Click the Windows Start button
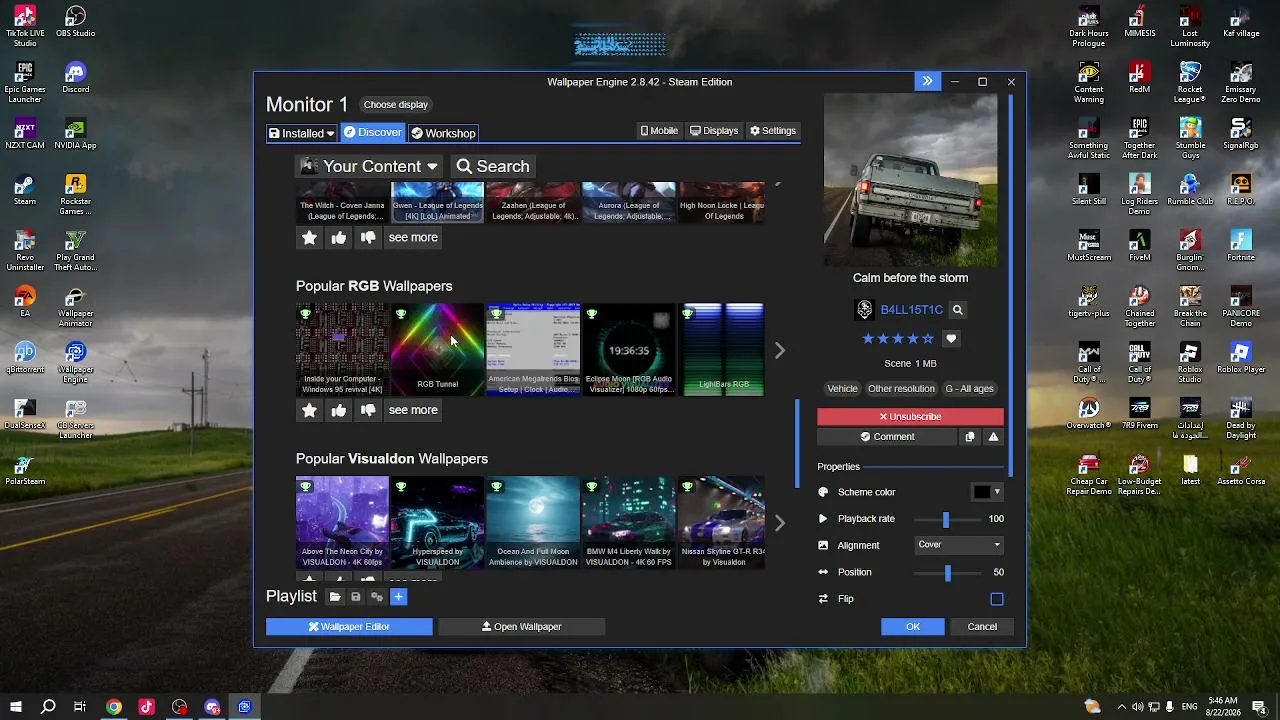 [16, 707]
